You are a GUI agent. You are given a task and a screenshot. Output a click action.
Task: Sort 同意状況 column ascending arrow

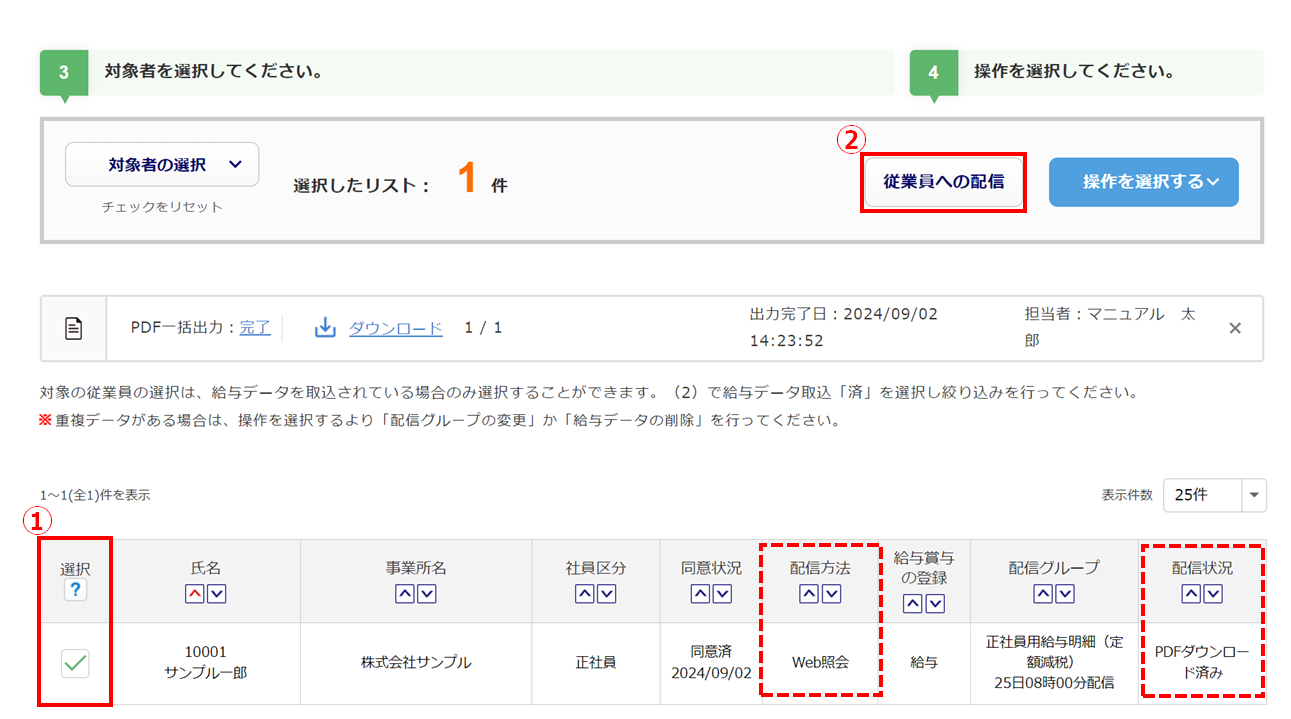pyautogui.click(x=700, y=594)
